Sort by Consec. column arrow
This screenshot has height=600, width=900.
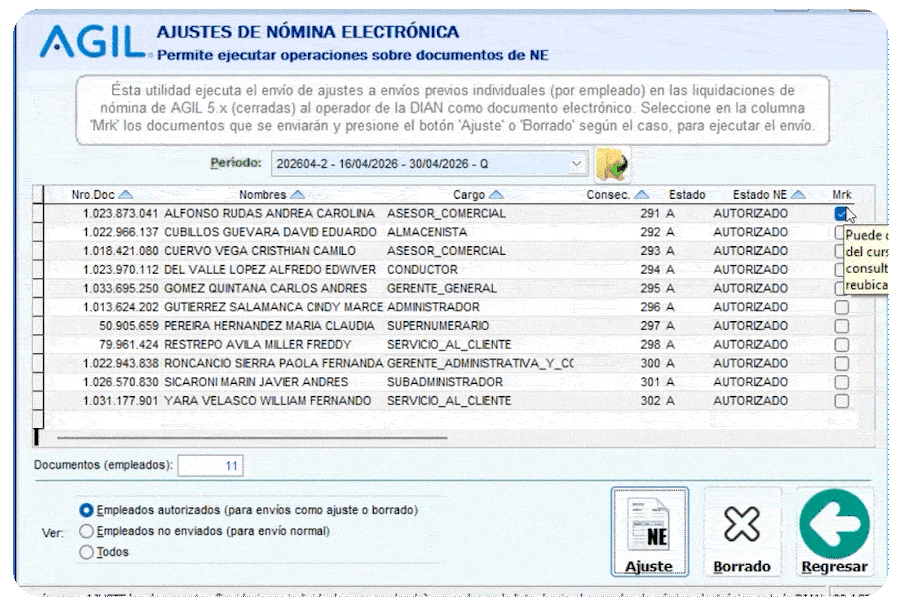(x=642, y=195)
